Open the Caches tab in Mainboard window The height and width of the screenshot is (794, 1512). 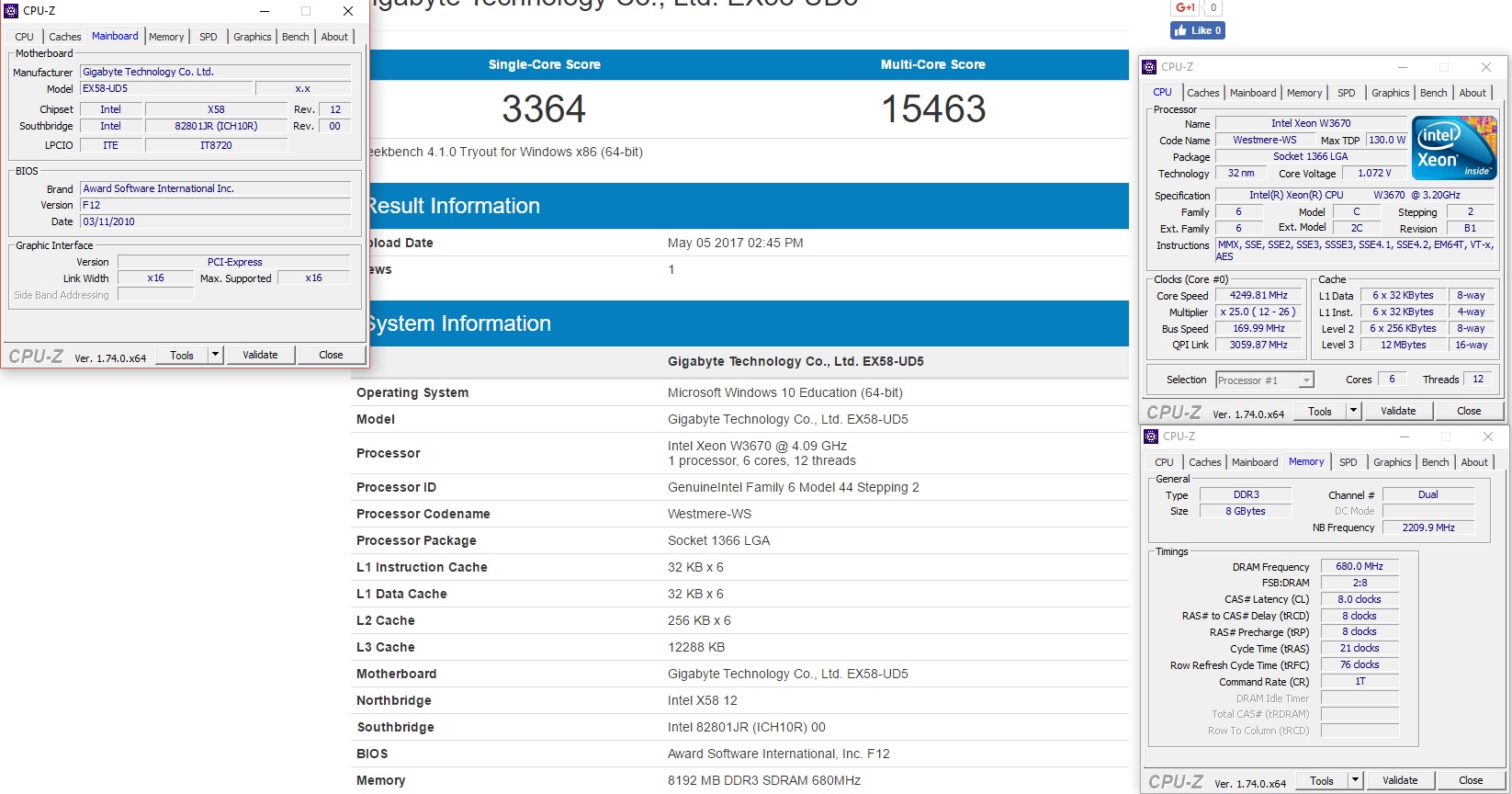[x=65, y=37]
